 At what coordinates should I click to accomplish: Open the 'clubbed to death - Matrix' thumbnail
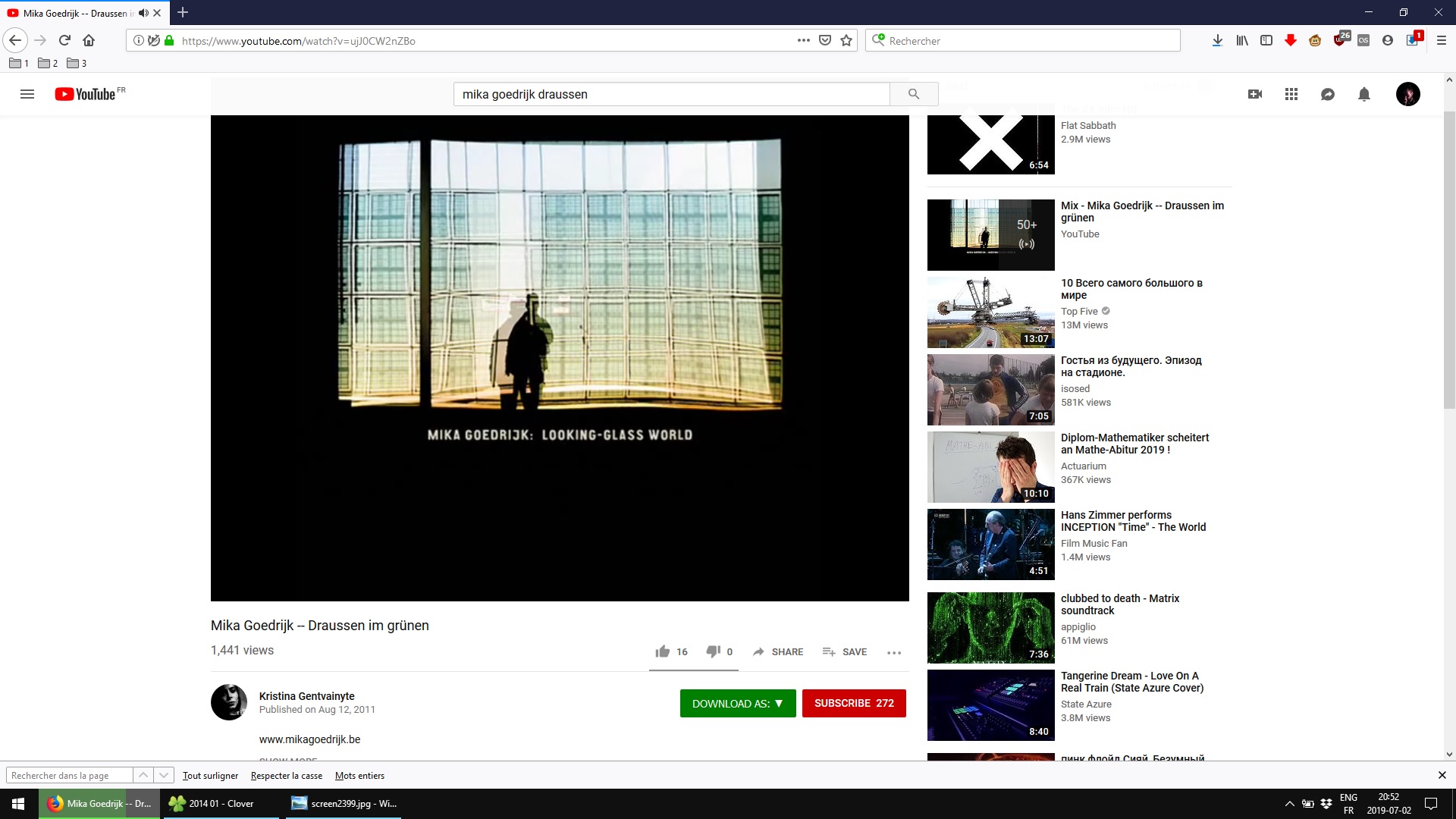pos(990,628)
